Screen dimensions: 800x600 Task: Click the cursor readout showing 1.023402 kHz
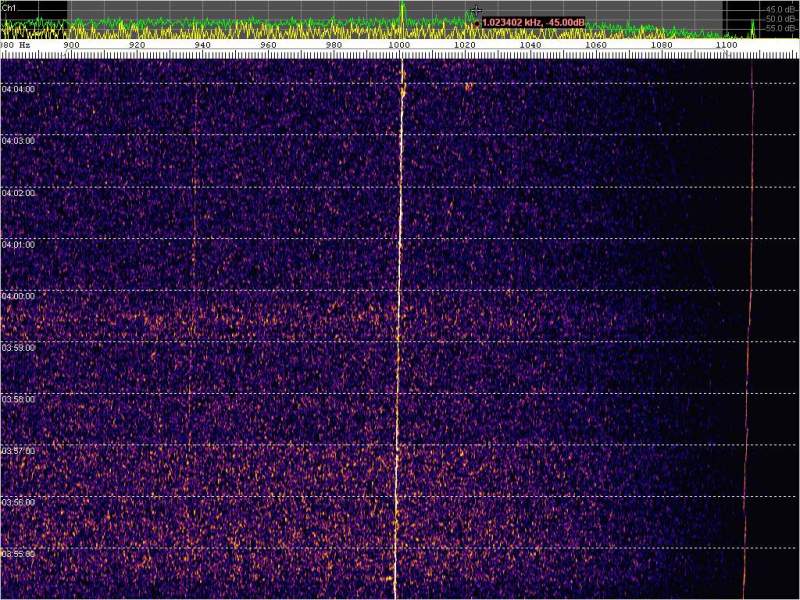(x=533, y=22)
